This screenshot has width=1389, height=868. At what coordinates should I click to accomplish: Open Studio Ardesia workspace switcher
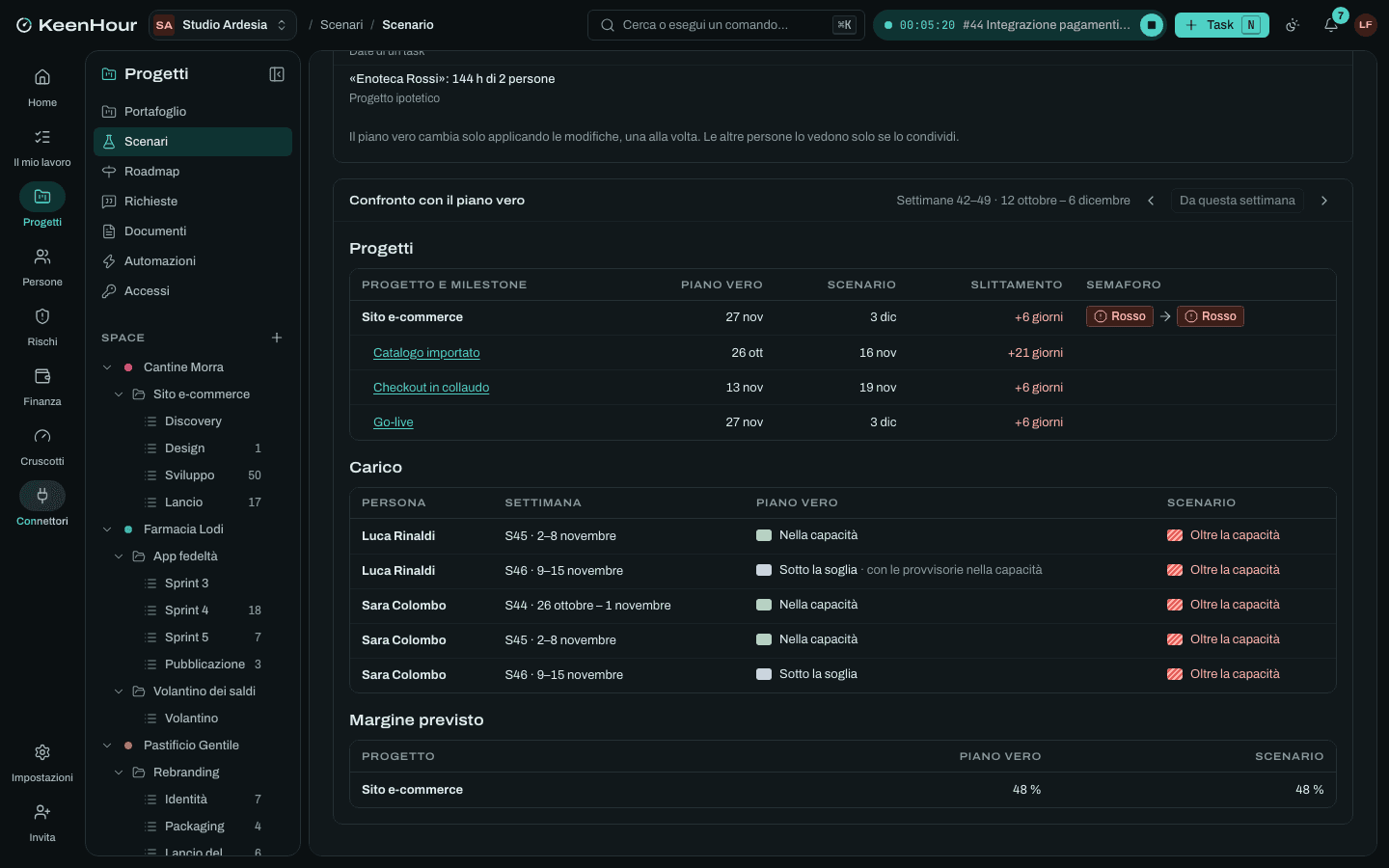click(x=223, y=25)
